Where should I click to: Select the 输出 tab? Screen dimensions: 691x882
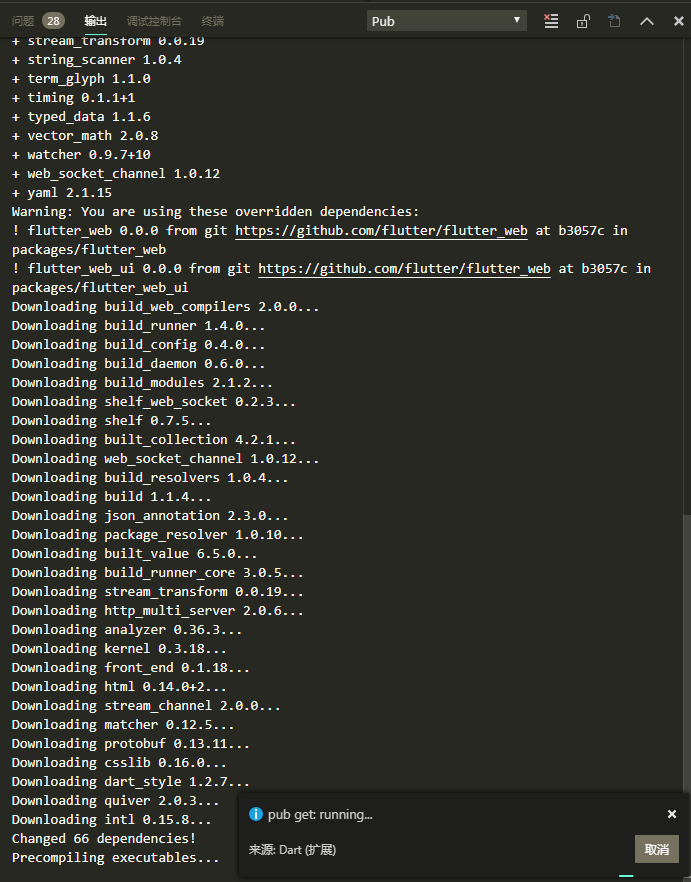pos(95,21)
